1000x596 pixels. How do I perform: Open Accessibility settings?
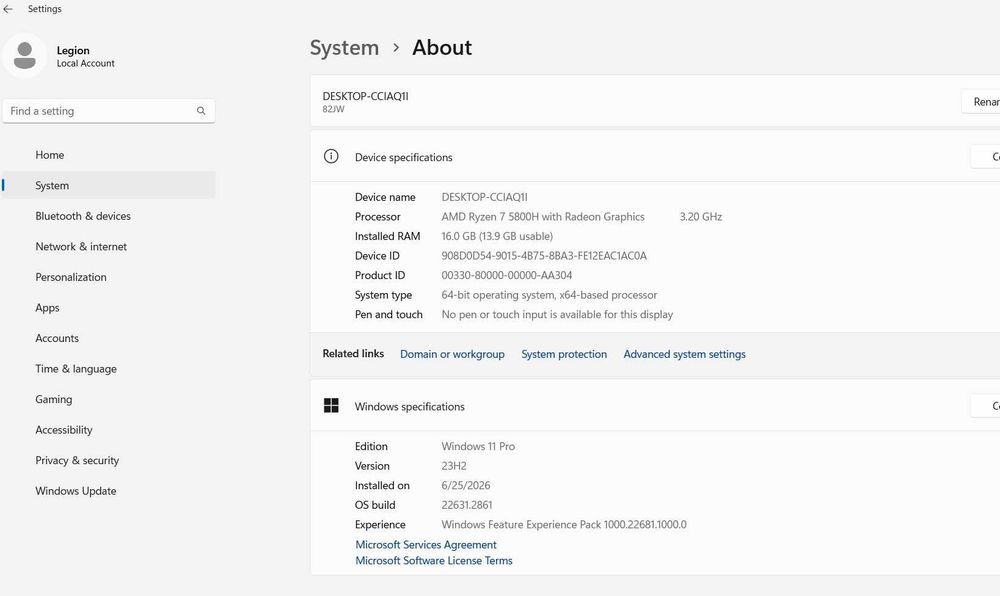(108, 430)
